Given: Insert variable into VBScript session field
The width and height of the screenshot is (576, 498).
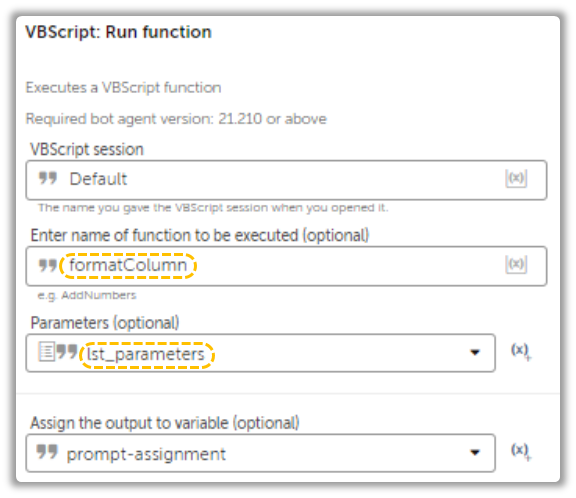Looking at the screenshot, I should pyautogui.click(x=516, y=178).
